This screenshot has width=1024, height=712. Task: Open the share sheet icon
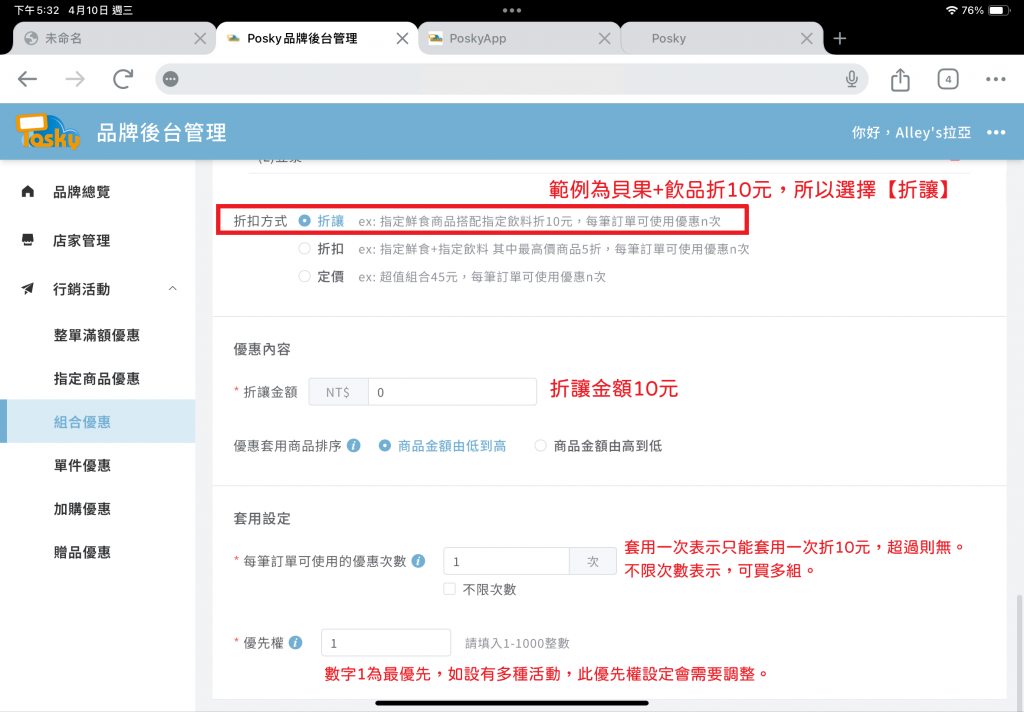coord(900,79)
